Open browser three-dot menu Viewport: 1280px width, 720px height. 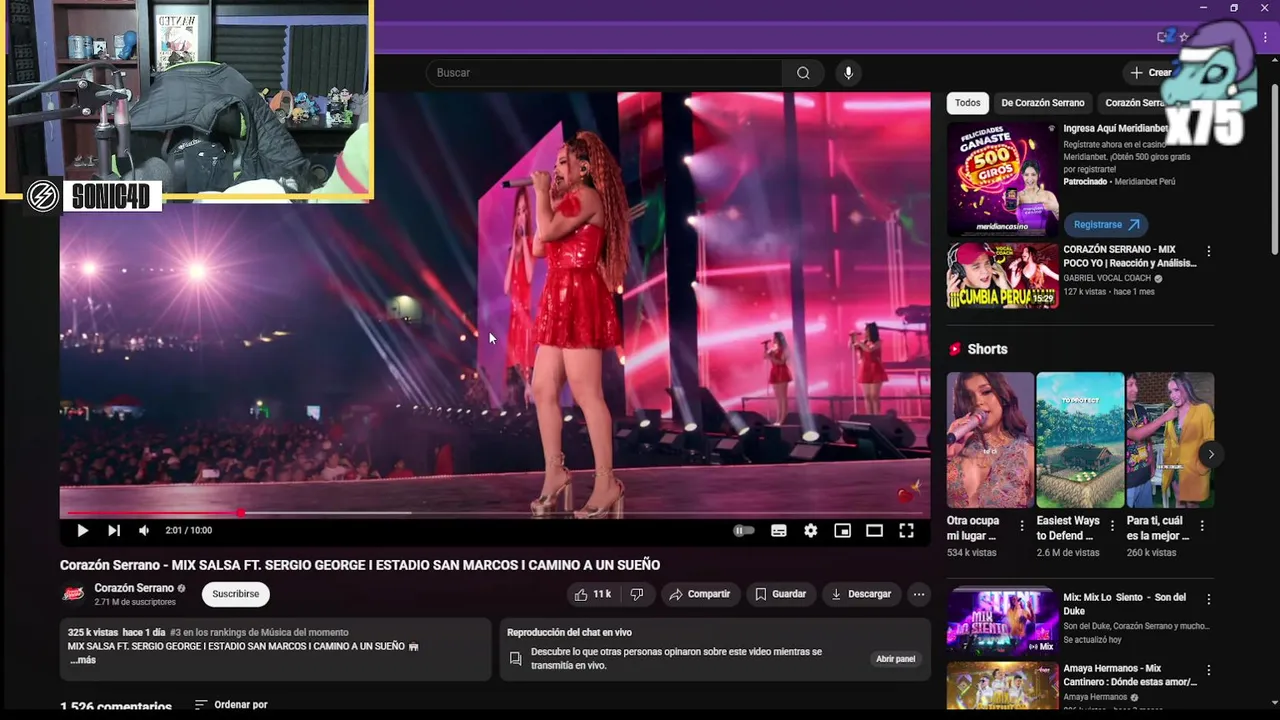point(1265,37)
